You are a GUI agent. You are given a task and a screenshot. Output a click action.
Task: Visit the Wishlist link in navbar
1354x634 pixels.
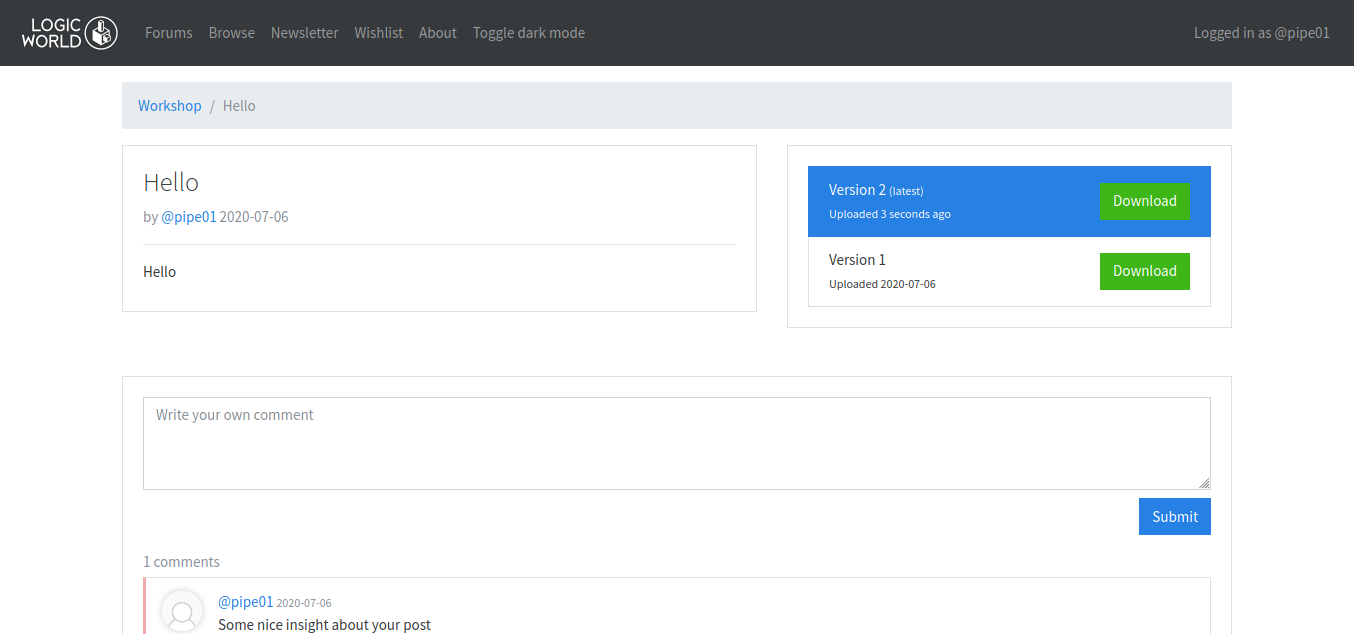[x=378, y=33]
